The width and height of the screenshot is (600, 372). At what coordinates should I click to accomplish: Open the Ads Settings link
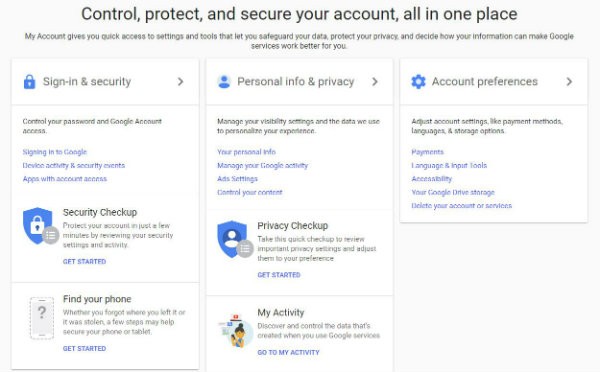tap(237, 179)
